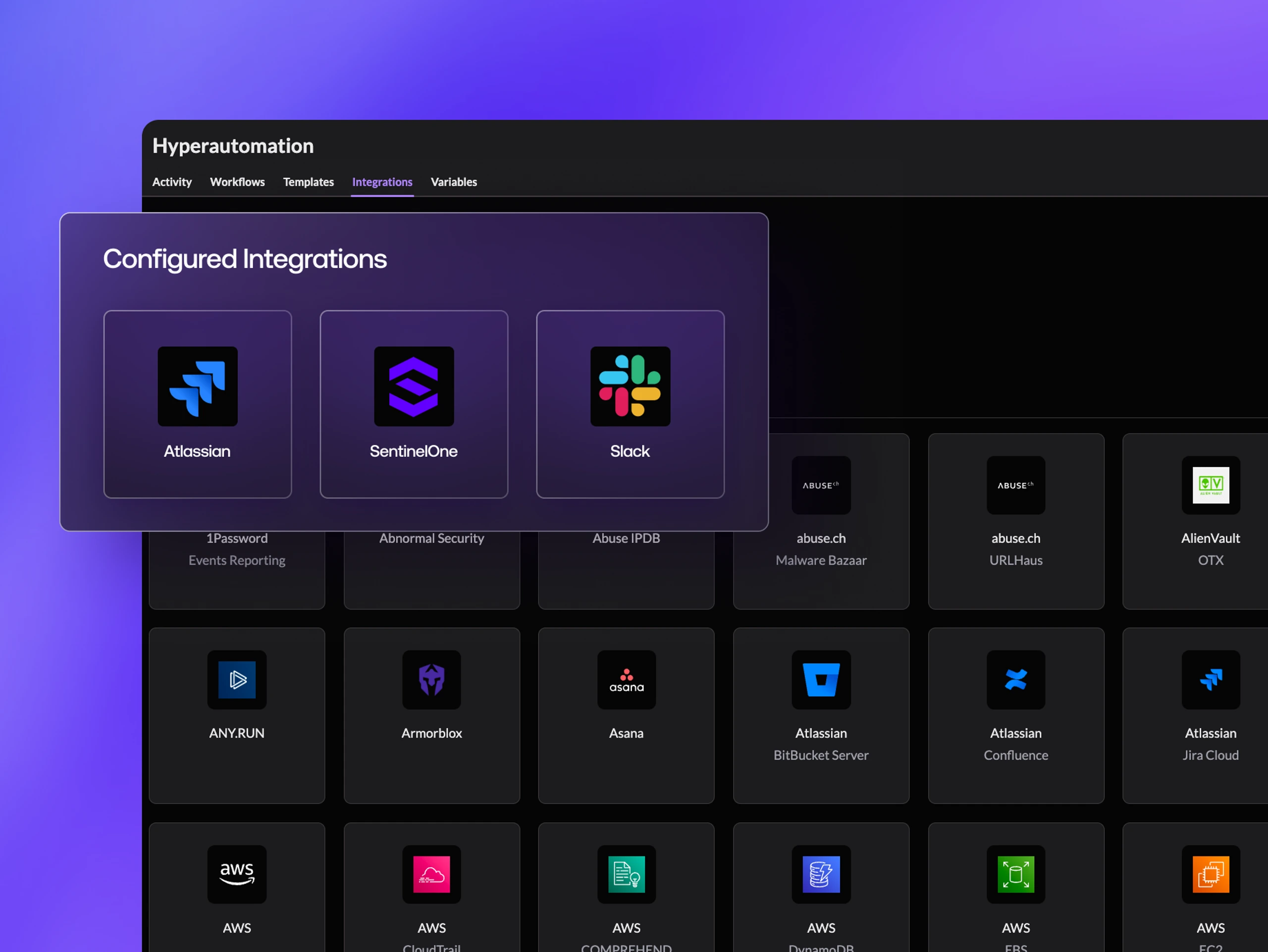Select the SentinelOne integration logo

(x=414, y=386)
